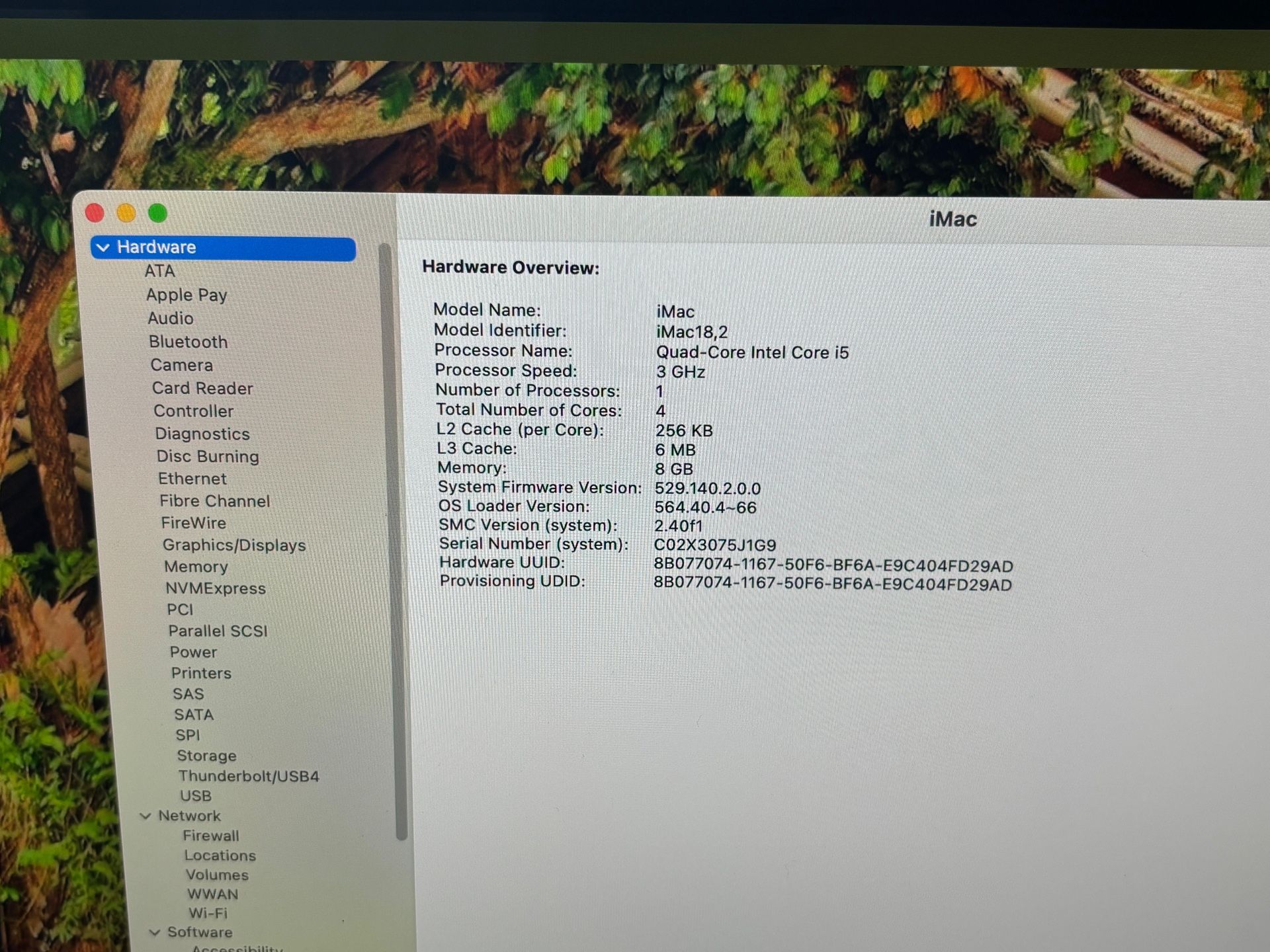Select Apple Pay in the sidebar
The height and width of the screenshot is (952, 1270).
click(187, 295)
